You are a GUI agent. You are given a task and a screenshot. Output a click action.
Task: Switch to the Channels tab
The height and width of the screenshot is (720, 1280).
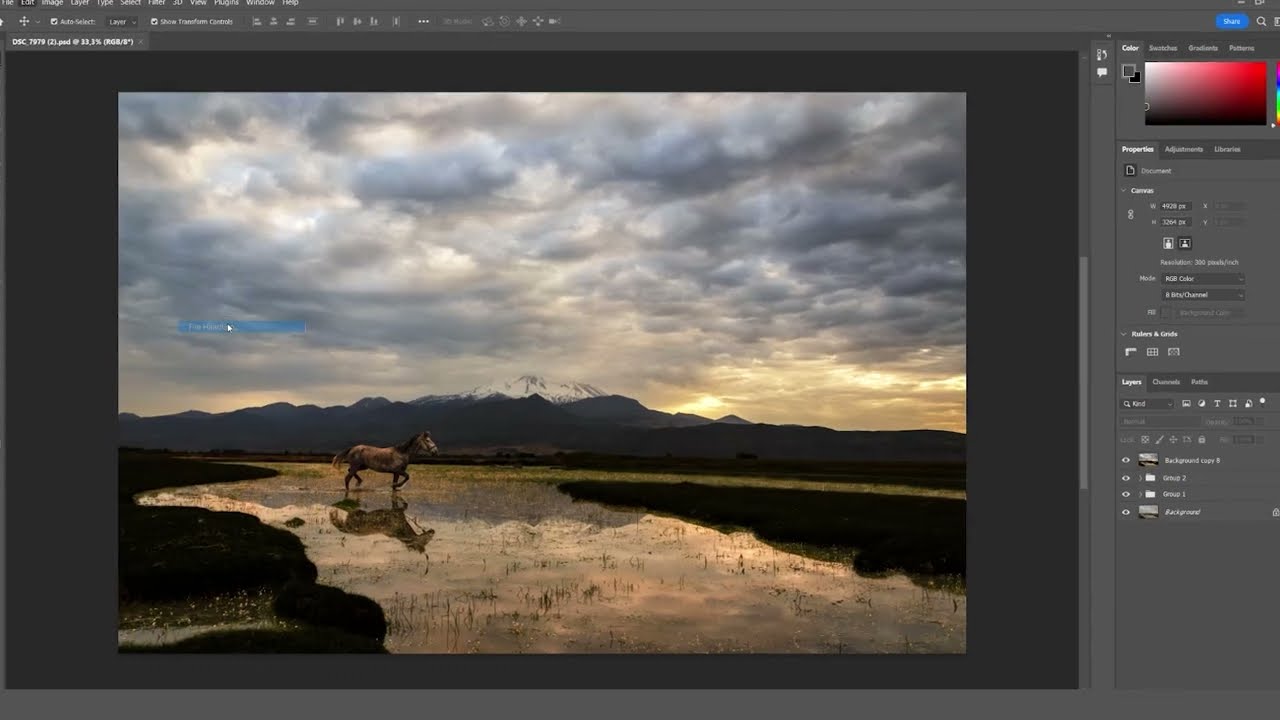tap(1166, 382)
